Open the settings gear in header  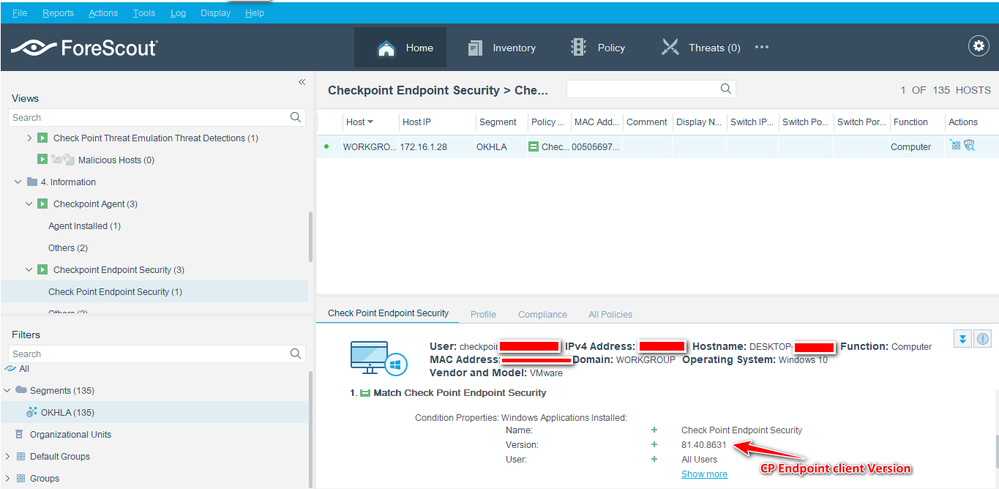(x=977, y=46)
